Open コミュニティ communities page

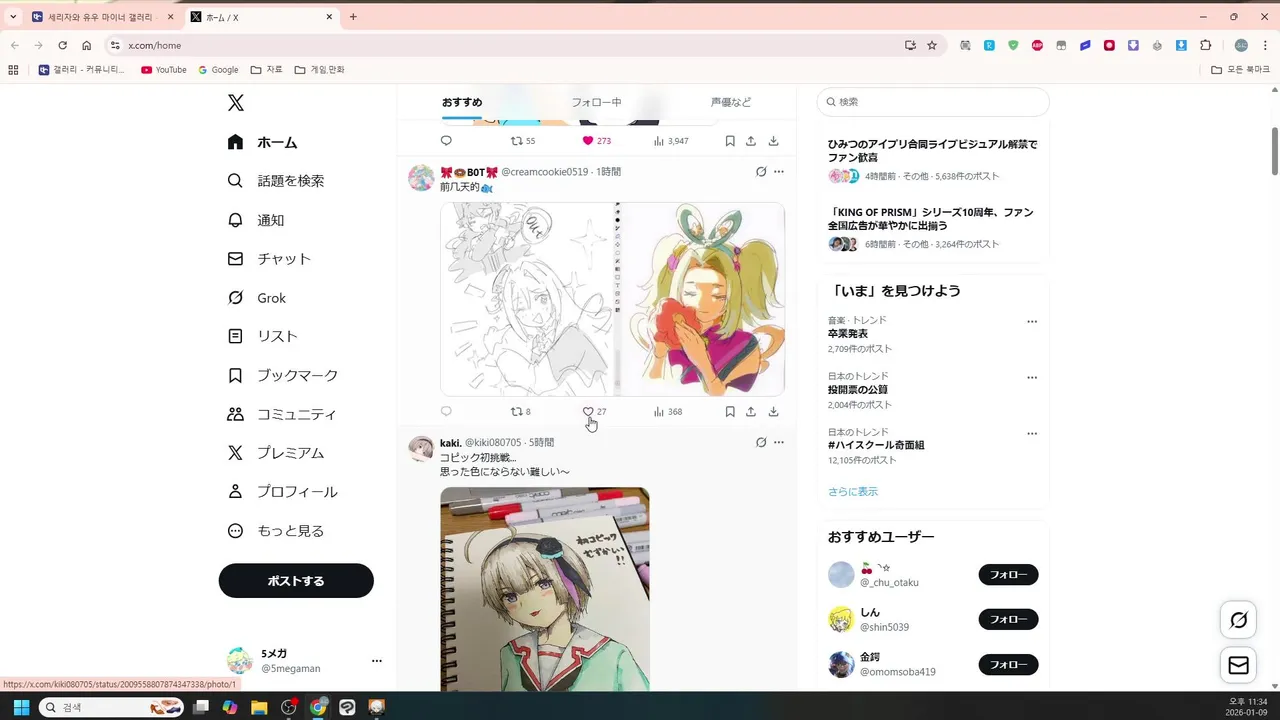282,414
